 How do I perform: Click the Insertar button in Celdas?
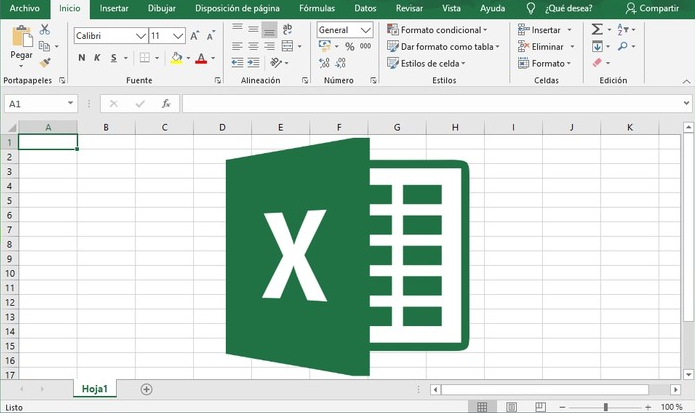(x=545, y=30)
